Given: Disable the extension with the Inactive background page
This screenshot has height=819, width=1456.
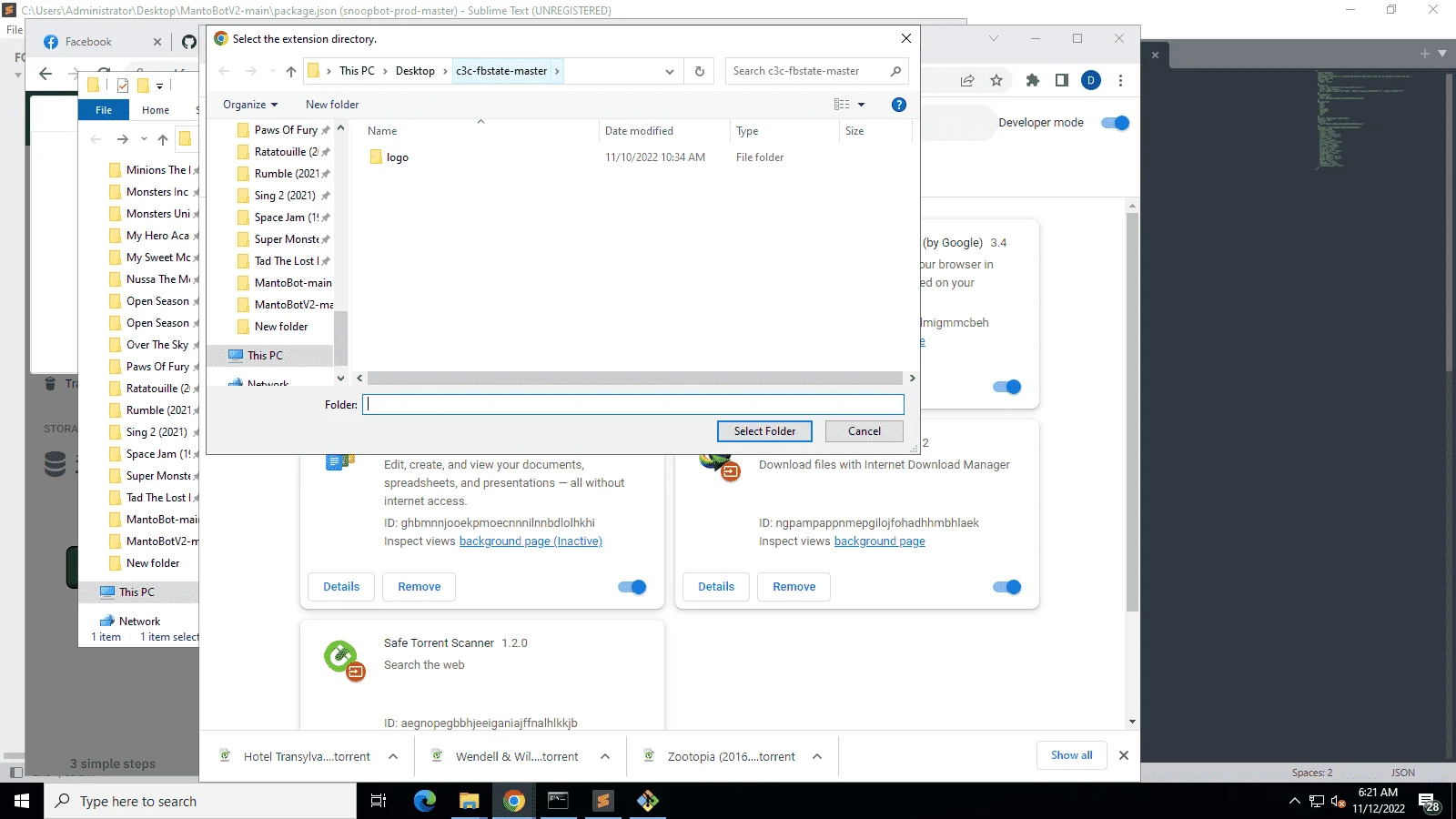Looking at the screenshot, I should coord(632,587).
